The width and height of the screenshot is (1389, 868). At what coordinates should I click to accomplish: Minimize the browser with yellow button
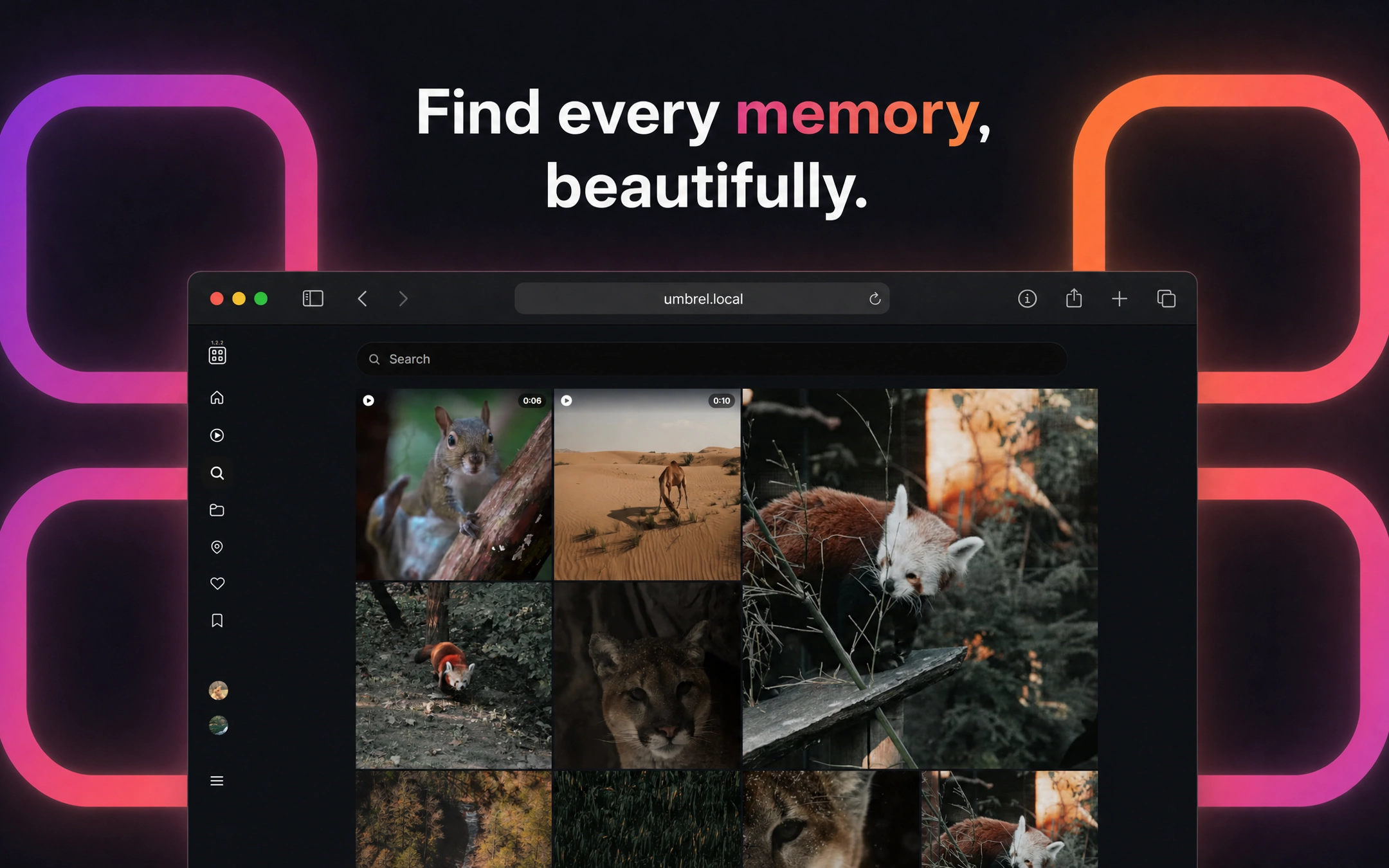click(239, 298)
